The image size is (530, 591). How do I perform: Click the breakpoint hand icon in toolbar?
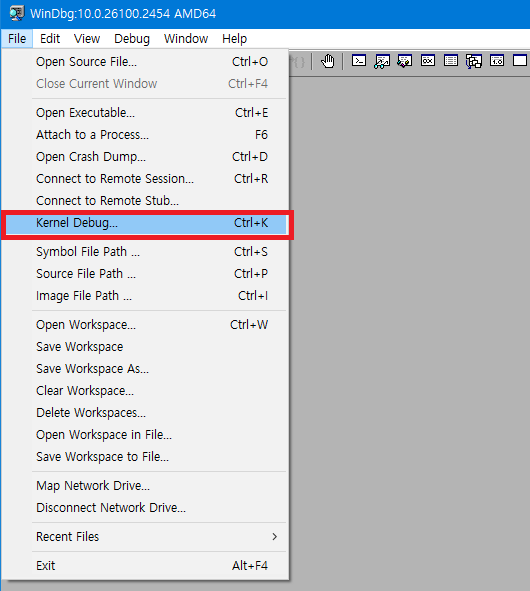328,61
